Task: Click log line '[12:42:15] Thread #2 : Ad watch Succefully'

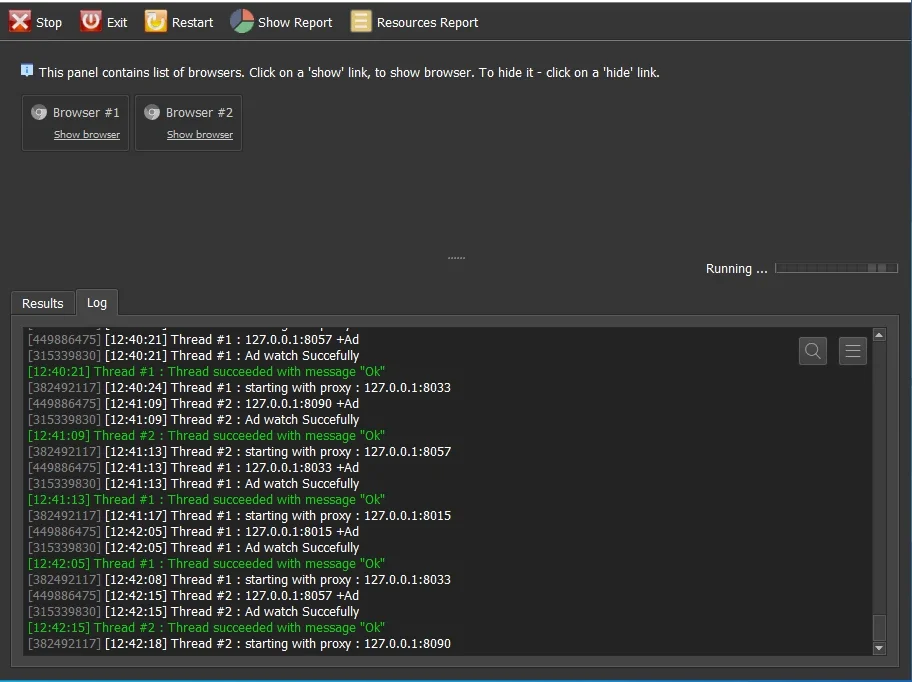Action: [x=193, y=612]
